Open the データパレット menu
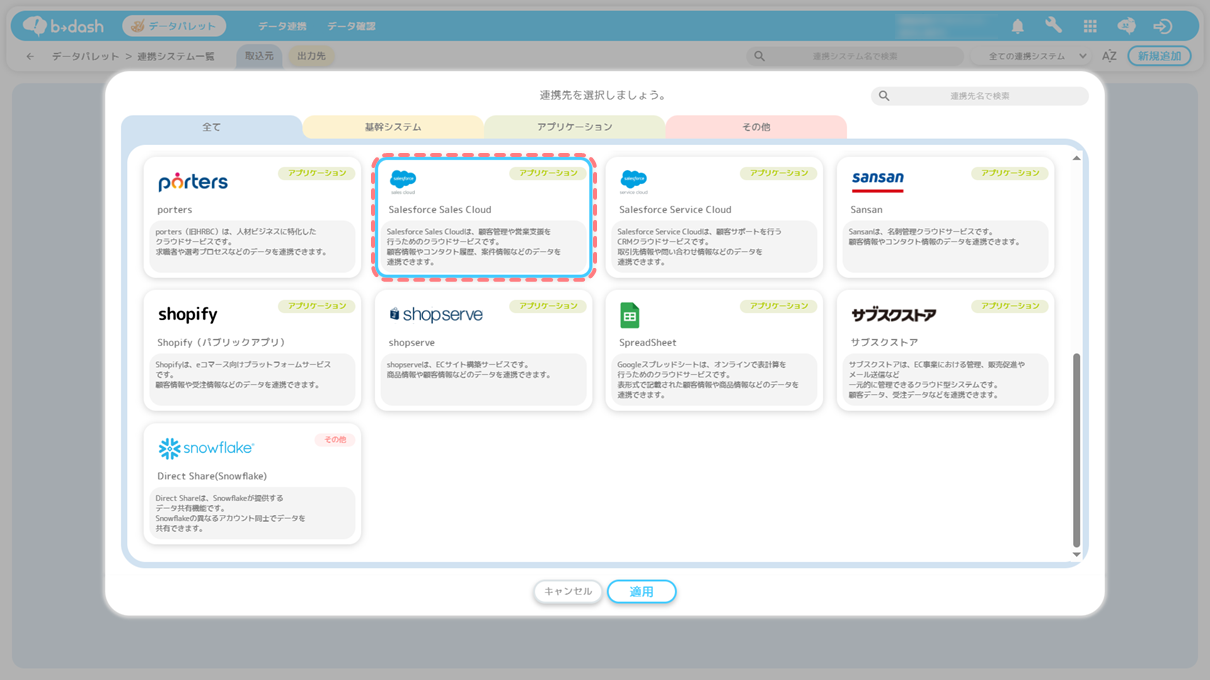This screenshot has width=1210, height=680. [174, 26]
